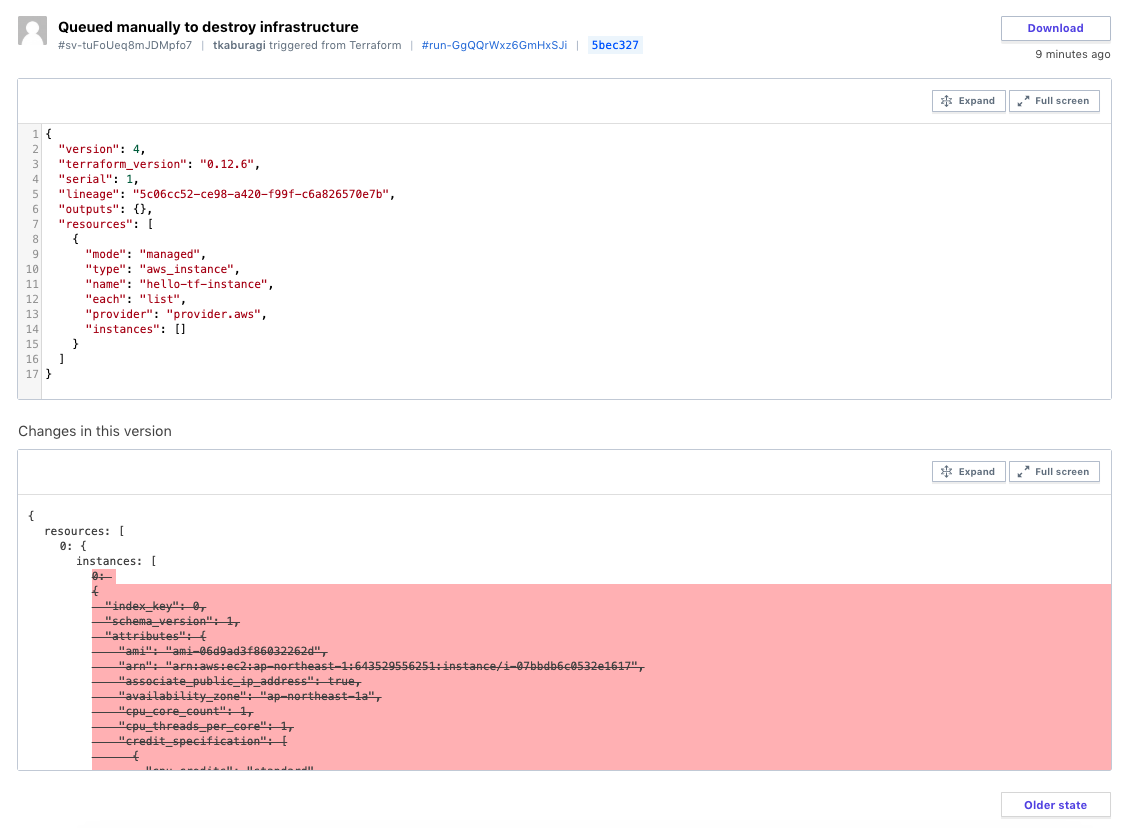This screenshot has height=828, width=1134.
Task: Open commit 5bec327
Action: coord(615,45)
